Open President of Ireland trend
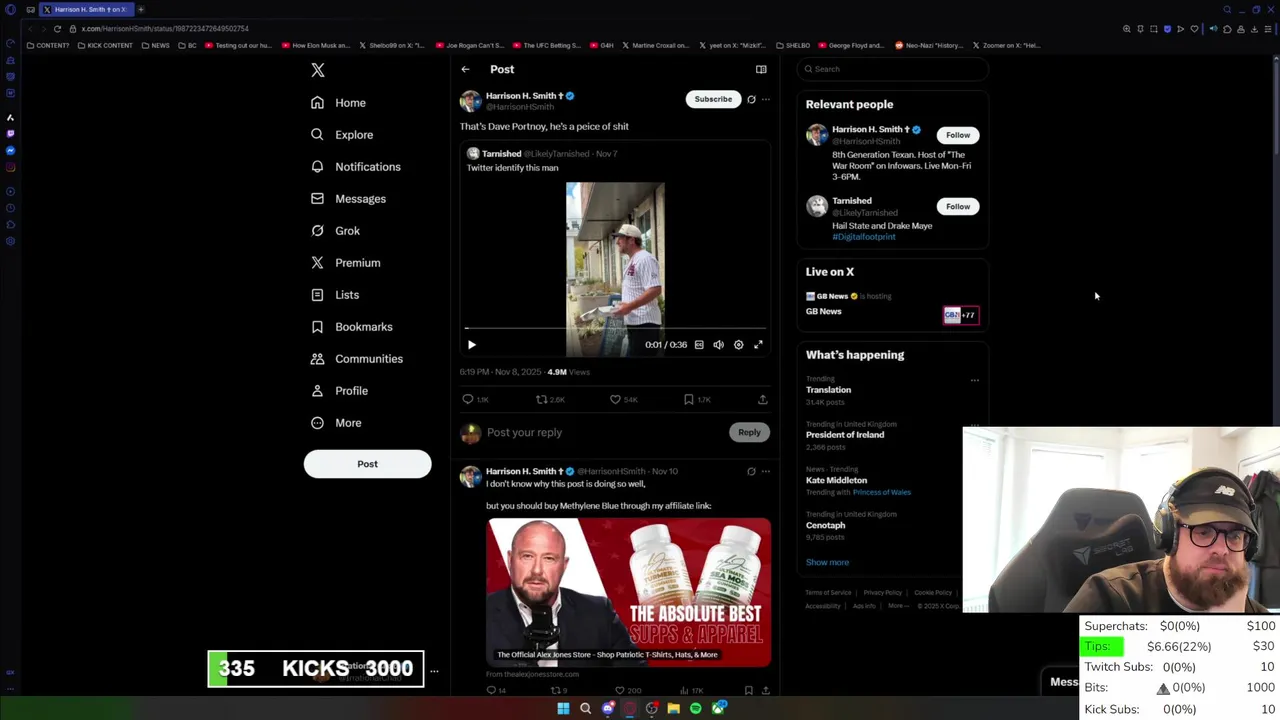Image resolution: width=1280 pixels, height=720 pixels. [x=845, y=435]
